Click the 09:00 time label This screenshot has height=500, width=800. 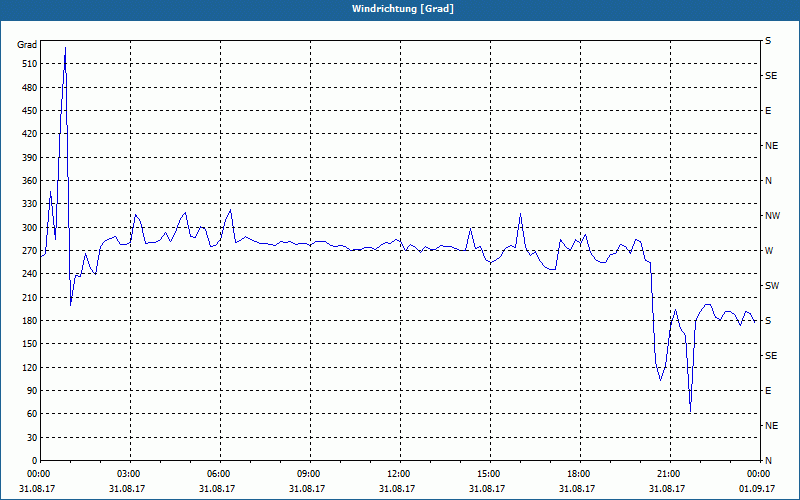(x=308, y=474)
